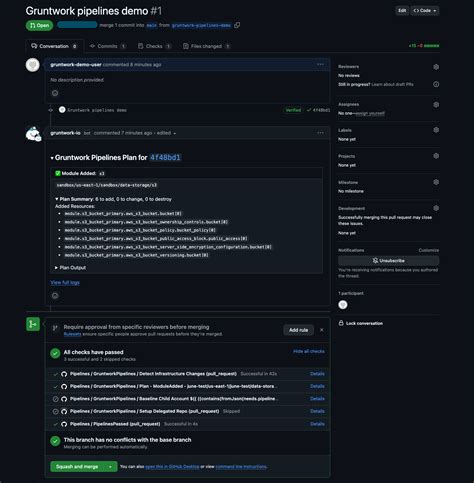The width and height of the screenshot is (474, 483).
Task: Click assign yourself link
Action: [x=370, y=113]
